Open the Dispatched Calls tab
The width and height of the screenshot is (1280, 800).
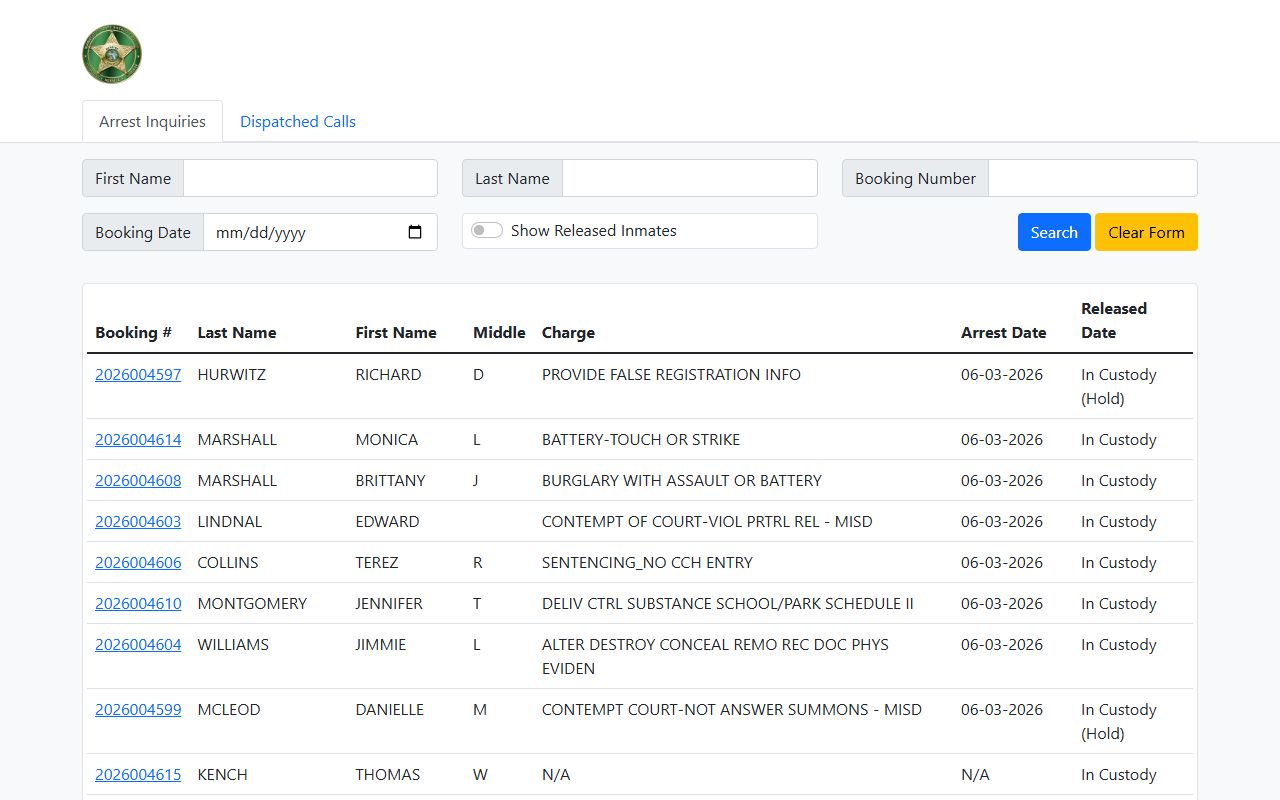[298, 121]
